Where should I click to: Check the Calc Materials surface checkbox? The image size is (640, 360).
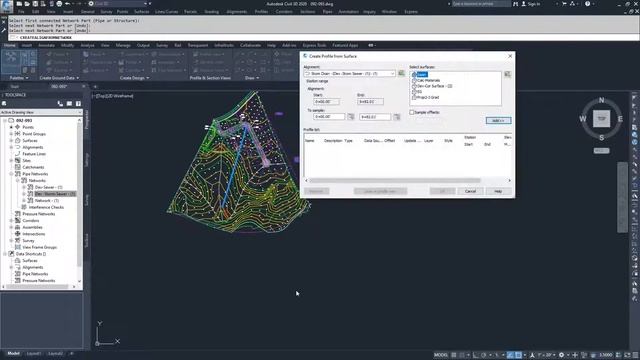[x=414, y=80]
